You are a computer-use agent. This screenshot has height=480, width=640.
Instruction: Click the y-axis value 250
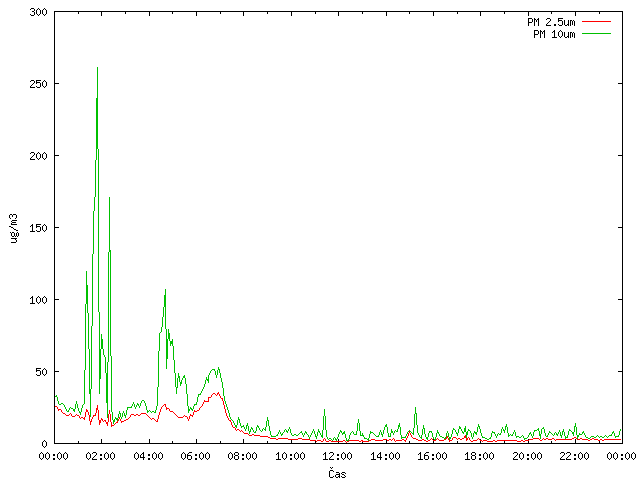click(x=38, y=84)
